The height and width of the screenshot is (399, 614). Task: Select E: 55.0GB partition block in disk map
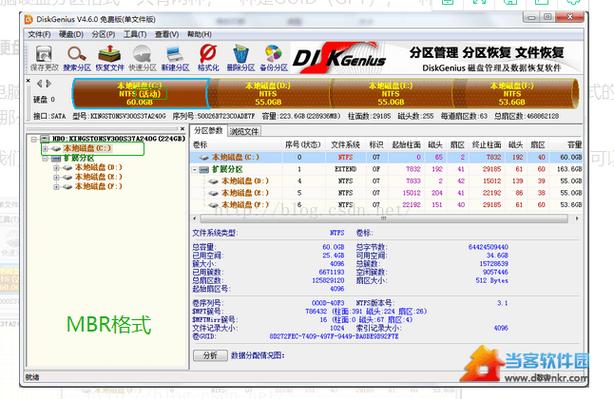pos(391,94)
